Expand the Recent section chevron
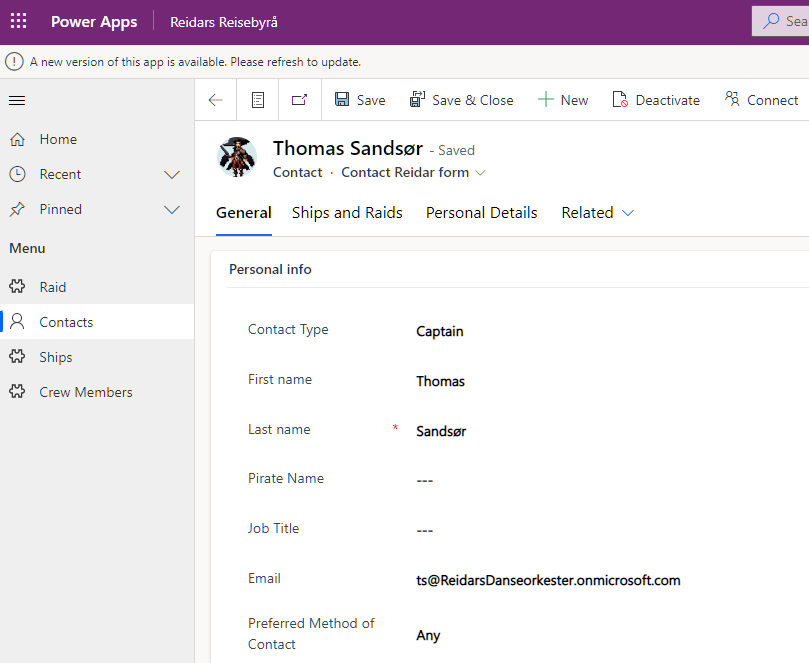 pos(172,174)
